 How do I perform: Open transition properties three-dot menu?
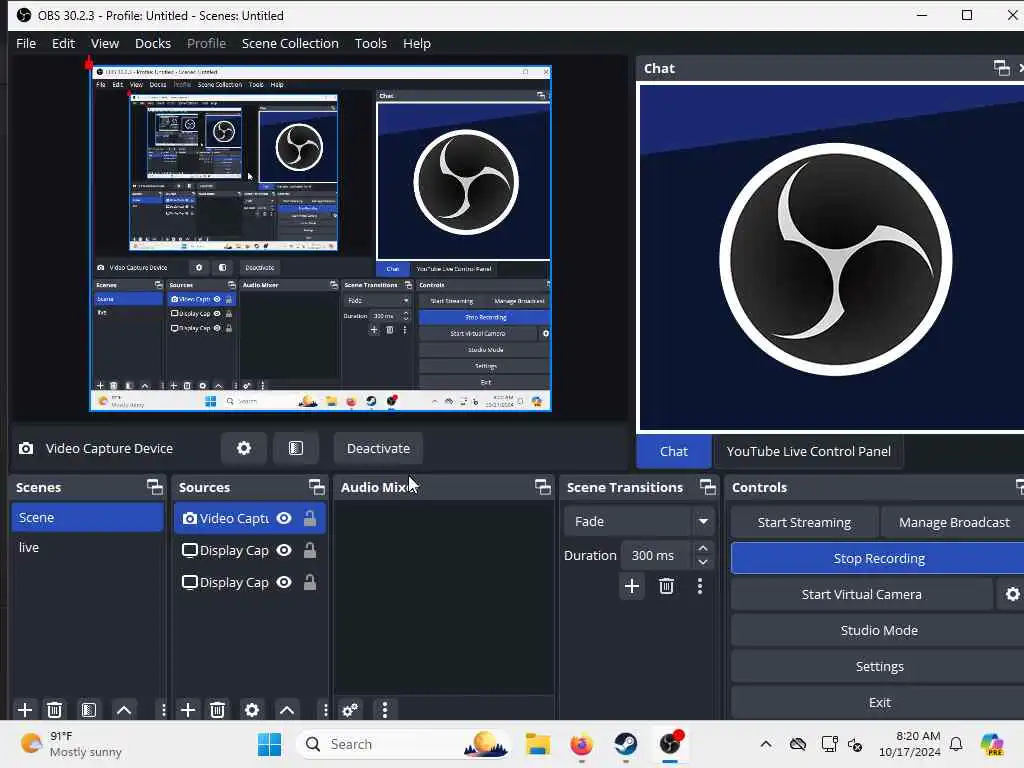tap(699, 586)
